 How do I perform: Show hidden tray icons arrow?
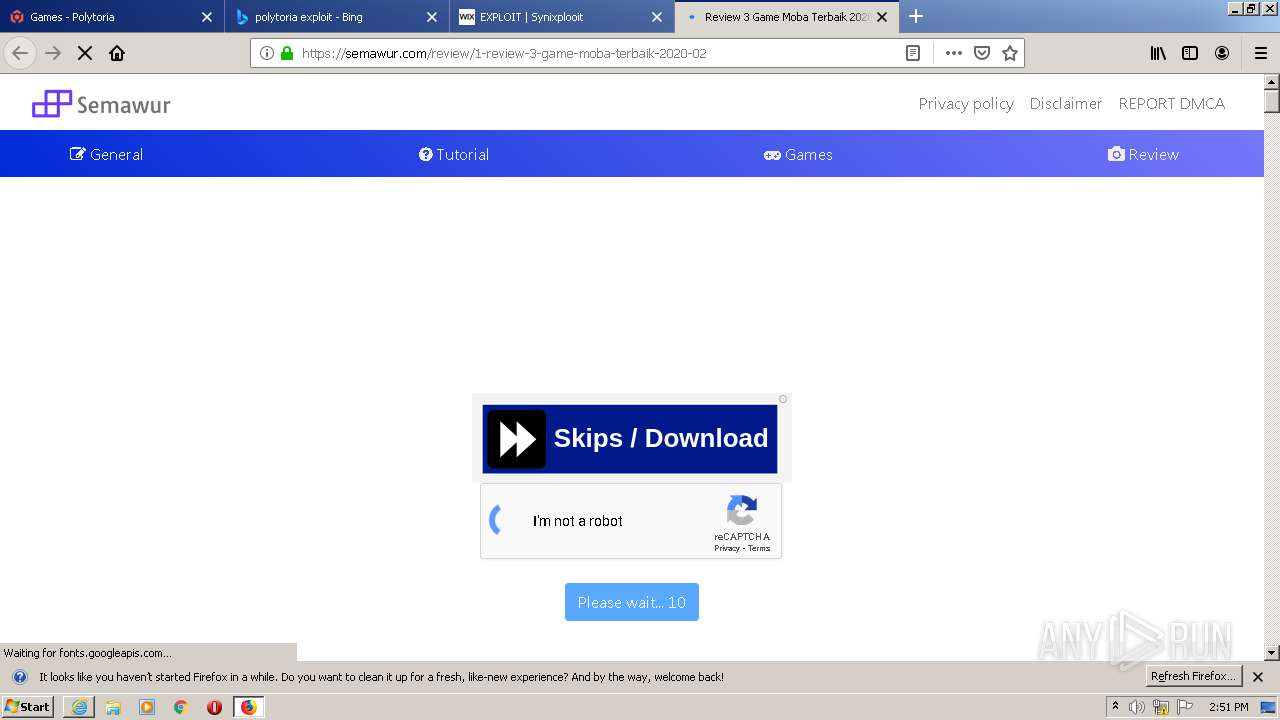pyautogui.click(x=1115, y=707)
